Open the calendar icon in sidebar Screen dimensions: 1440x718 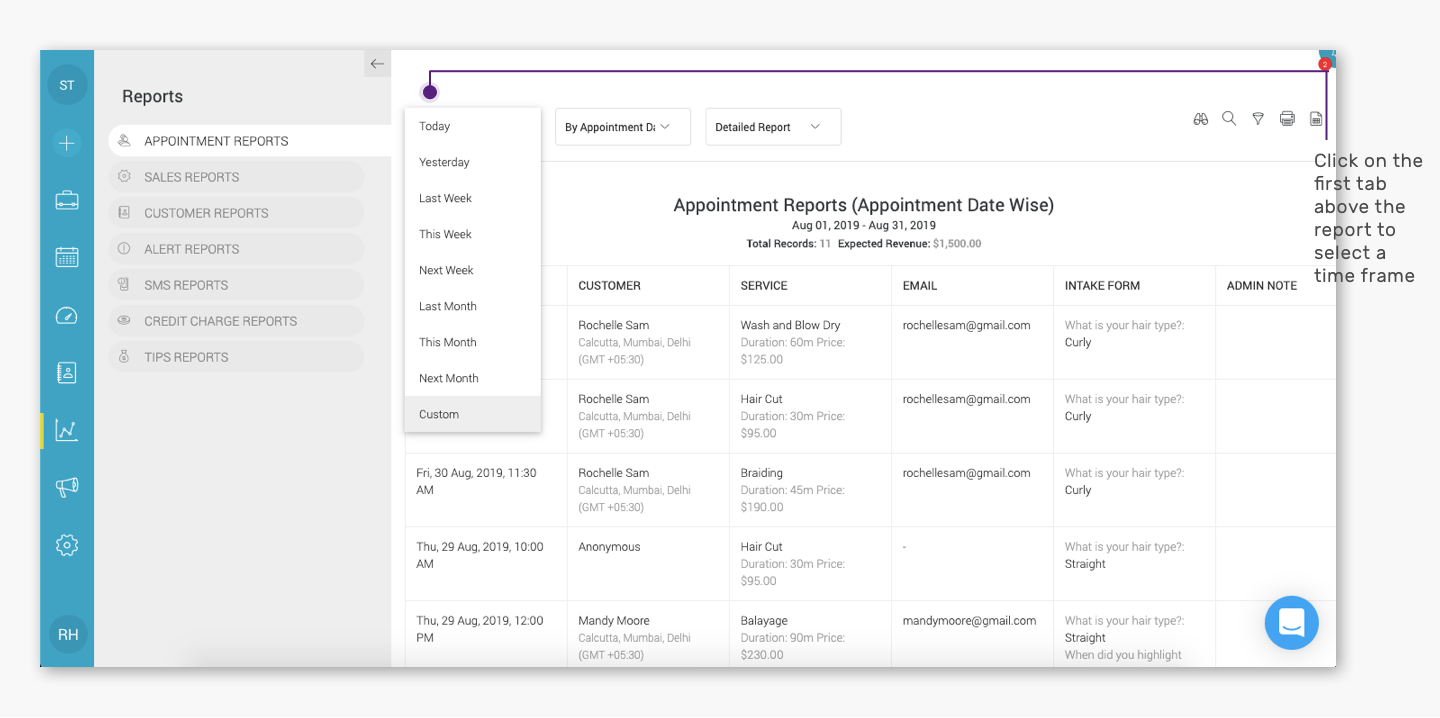pyautogui.click(x=67, y=257)
